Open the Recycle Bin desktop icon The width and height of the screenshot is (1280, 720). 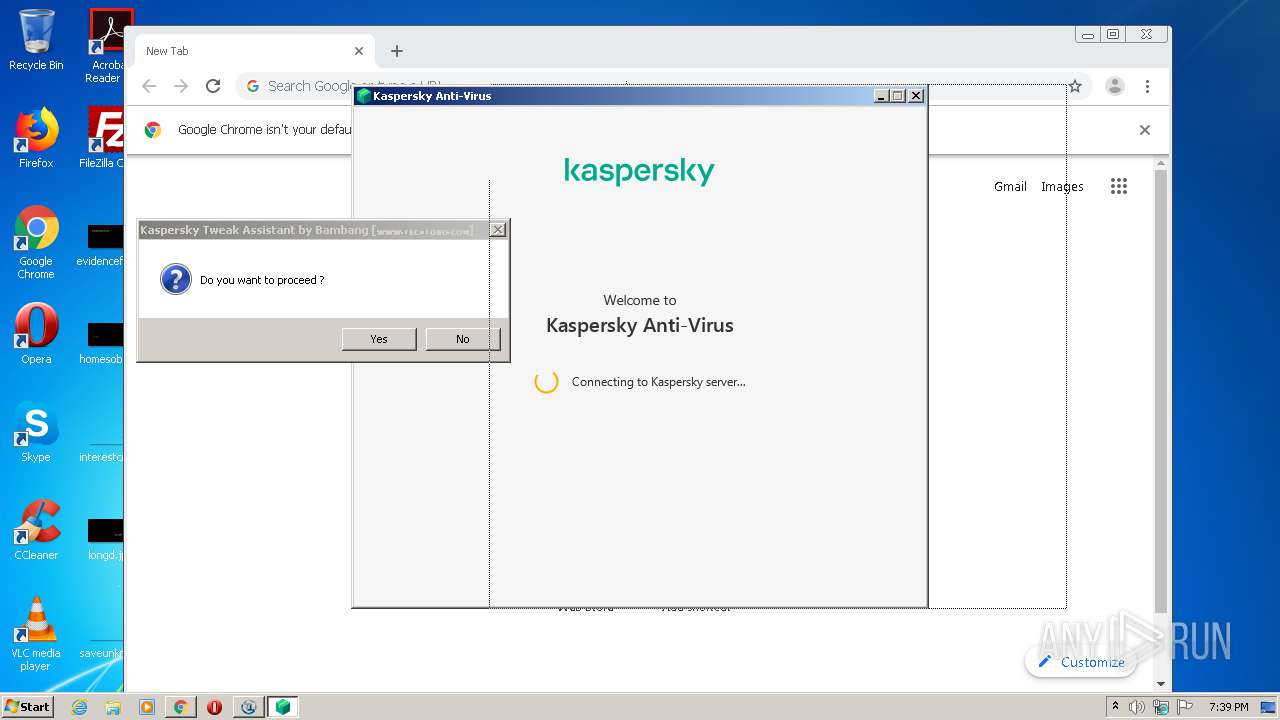(x=36, y=40)
